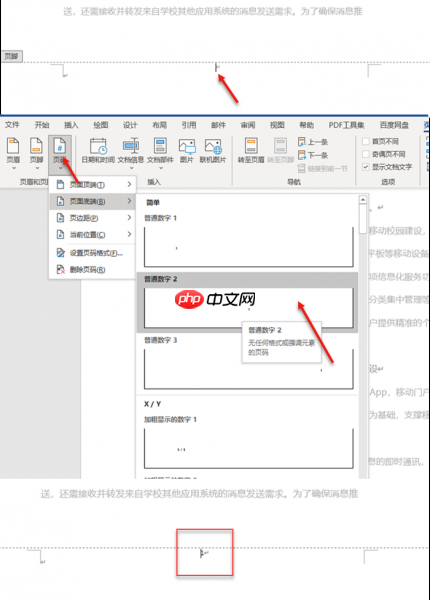Click the 转至页眉 go to header icon
The width and height of the screenshot is (430, 600).
pyautogui.click(x=251, y=150)
